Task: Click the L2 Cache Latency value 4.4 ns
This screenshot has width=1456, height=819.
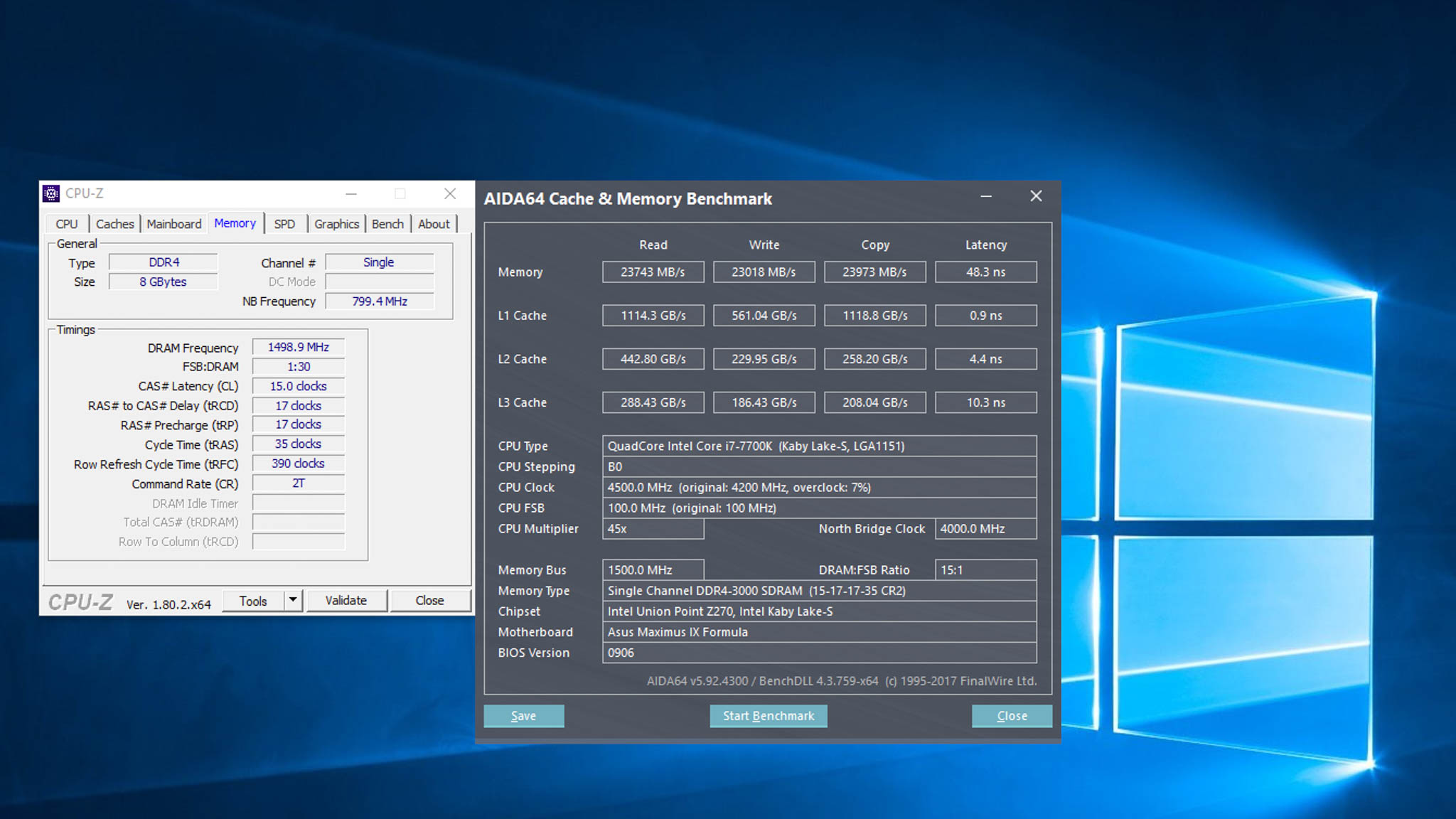Action: tap(986, 359)
